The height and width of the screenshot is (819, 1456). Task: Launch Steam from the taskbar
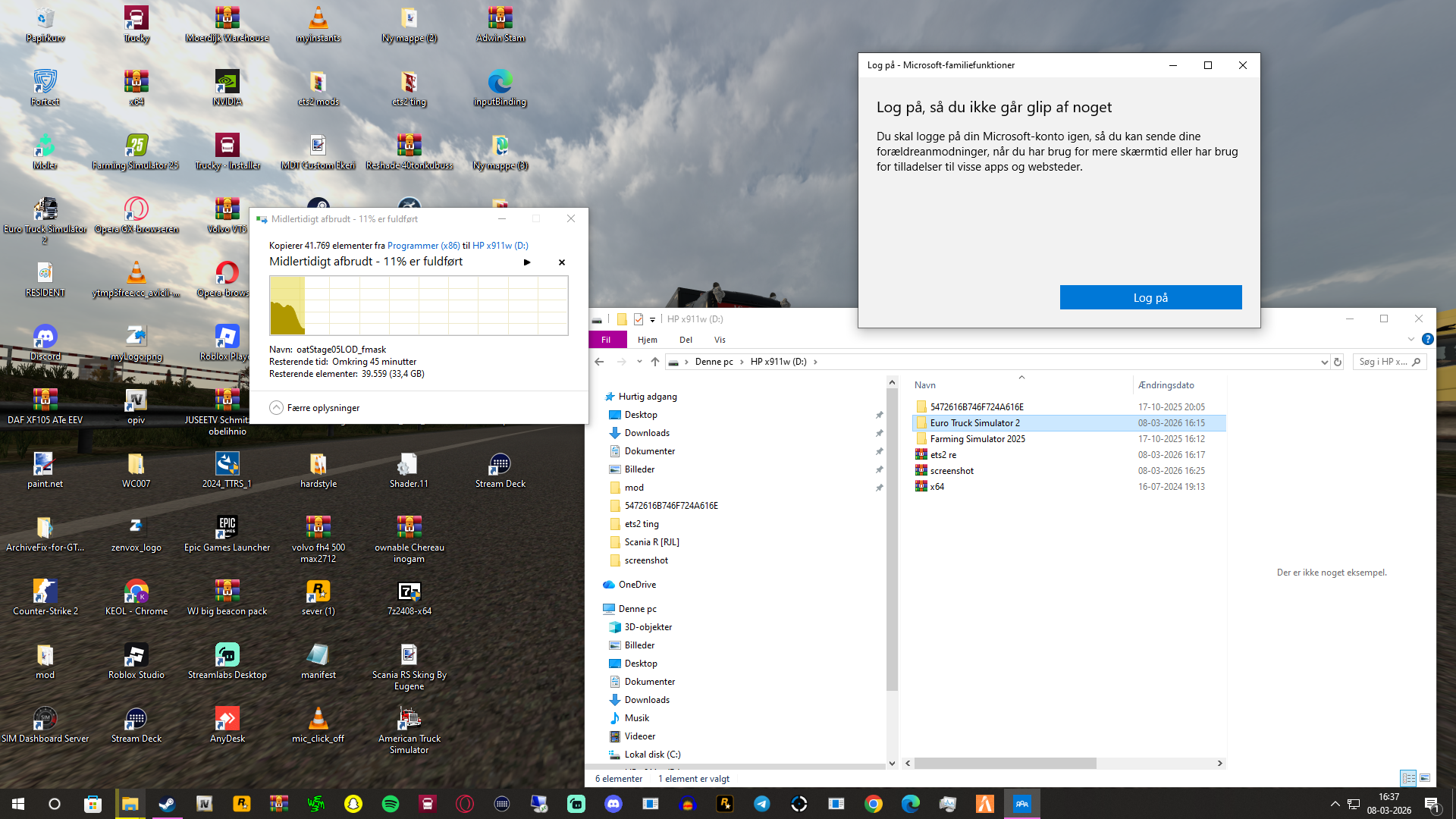click(x=167, y=804)
